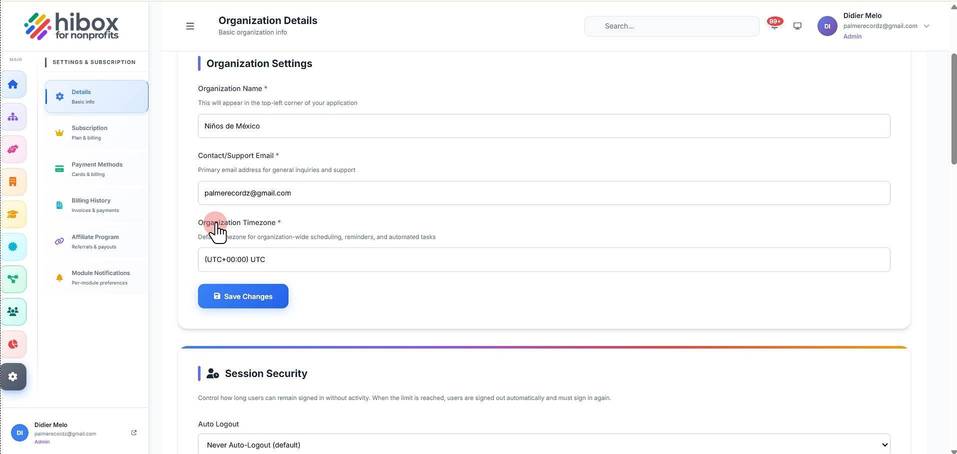Click the purple org-chart sidebar icon

13,117
